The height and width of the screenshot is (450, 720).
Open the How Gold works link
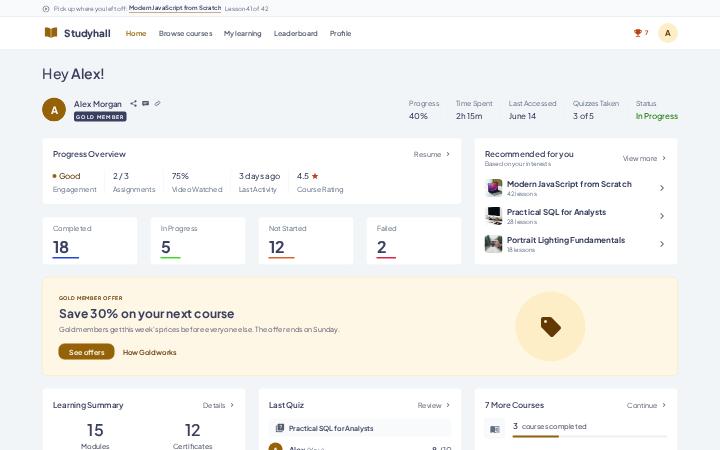(149, 352)
